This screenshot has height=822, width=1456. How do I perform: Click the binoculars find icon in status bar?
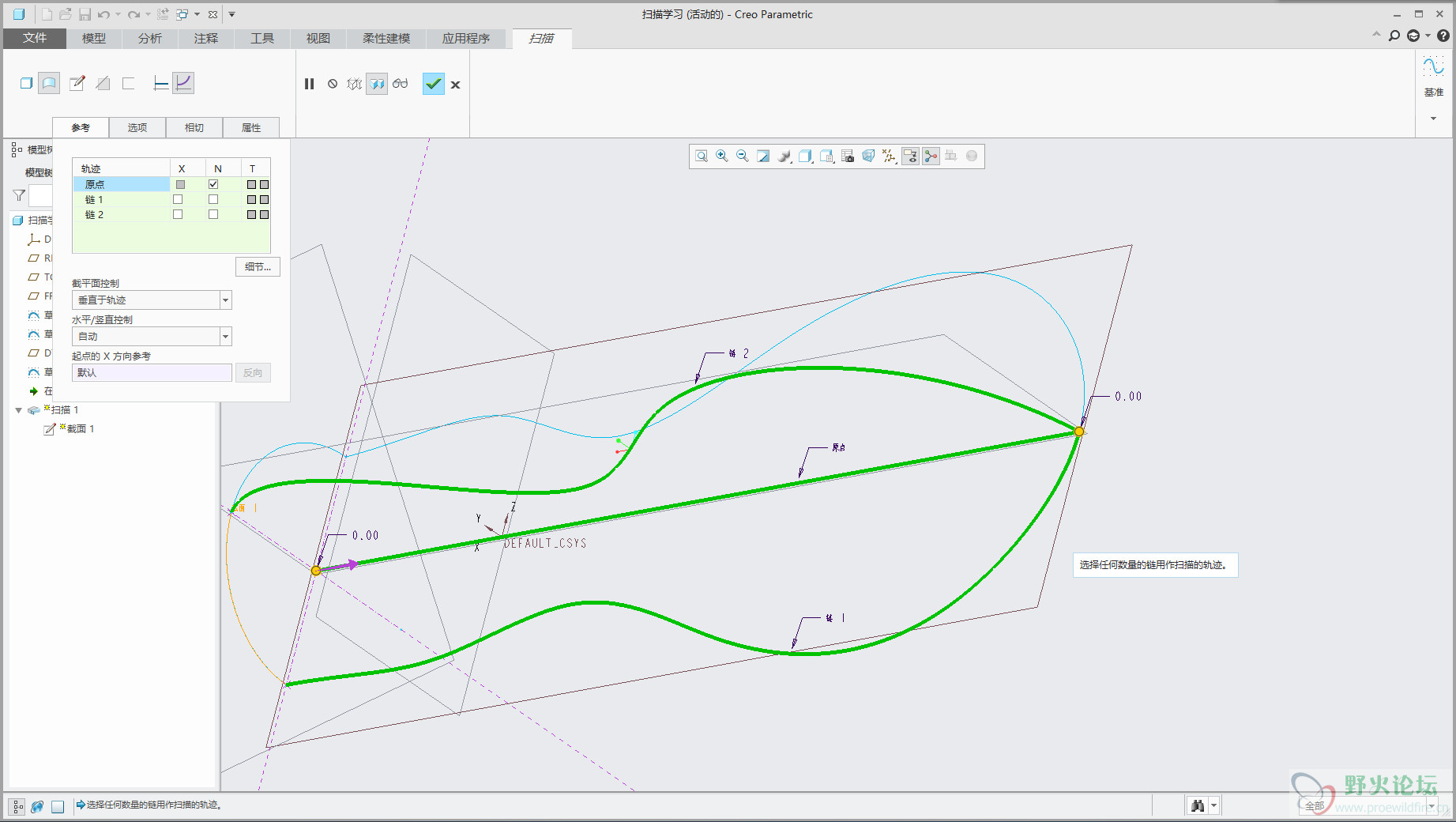click(x=1198, y=806)
